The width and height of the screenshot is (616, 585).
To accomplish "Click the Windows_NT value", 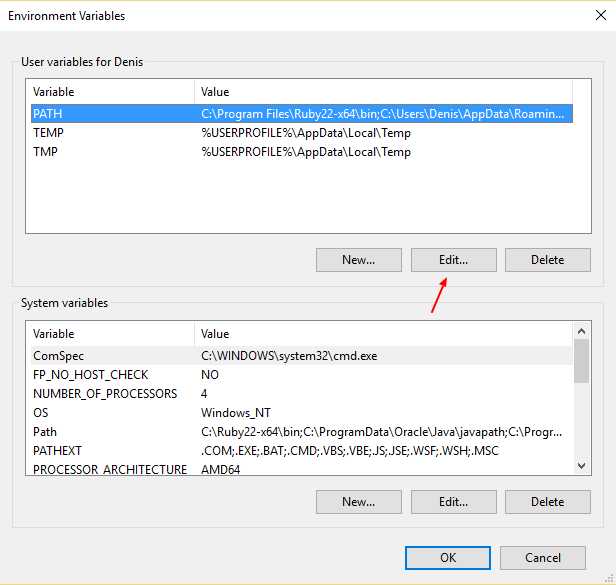I will tap(236, 413).
